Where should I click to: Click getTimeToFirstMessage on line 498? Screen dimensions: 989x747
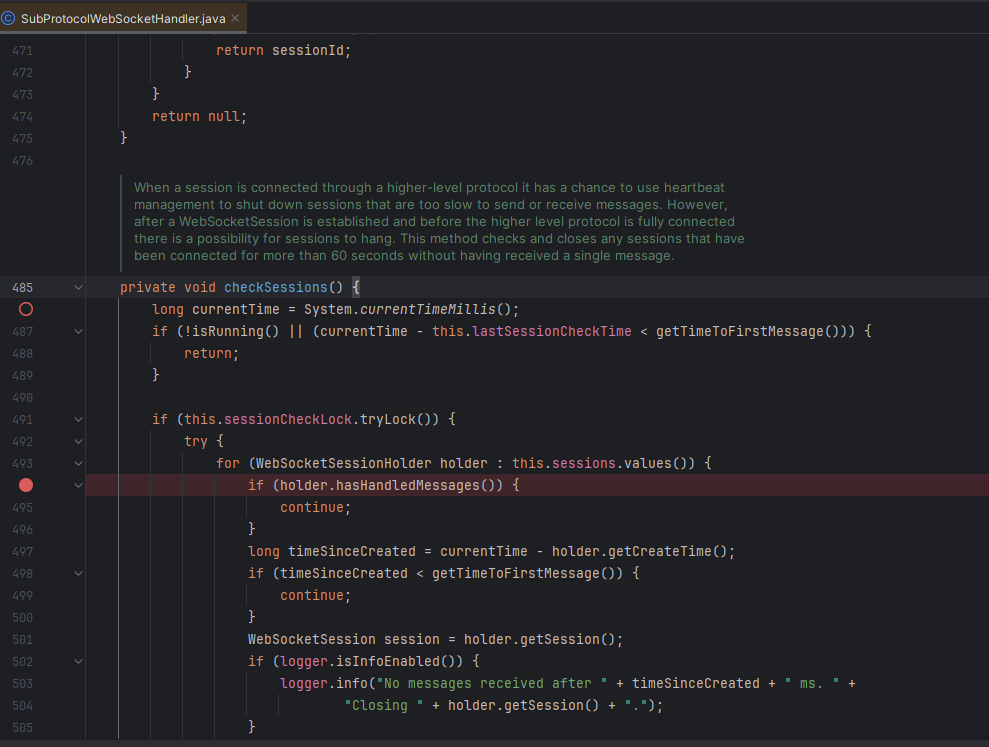516,573
